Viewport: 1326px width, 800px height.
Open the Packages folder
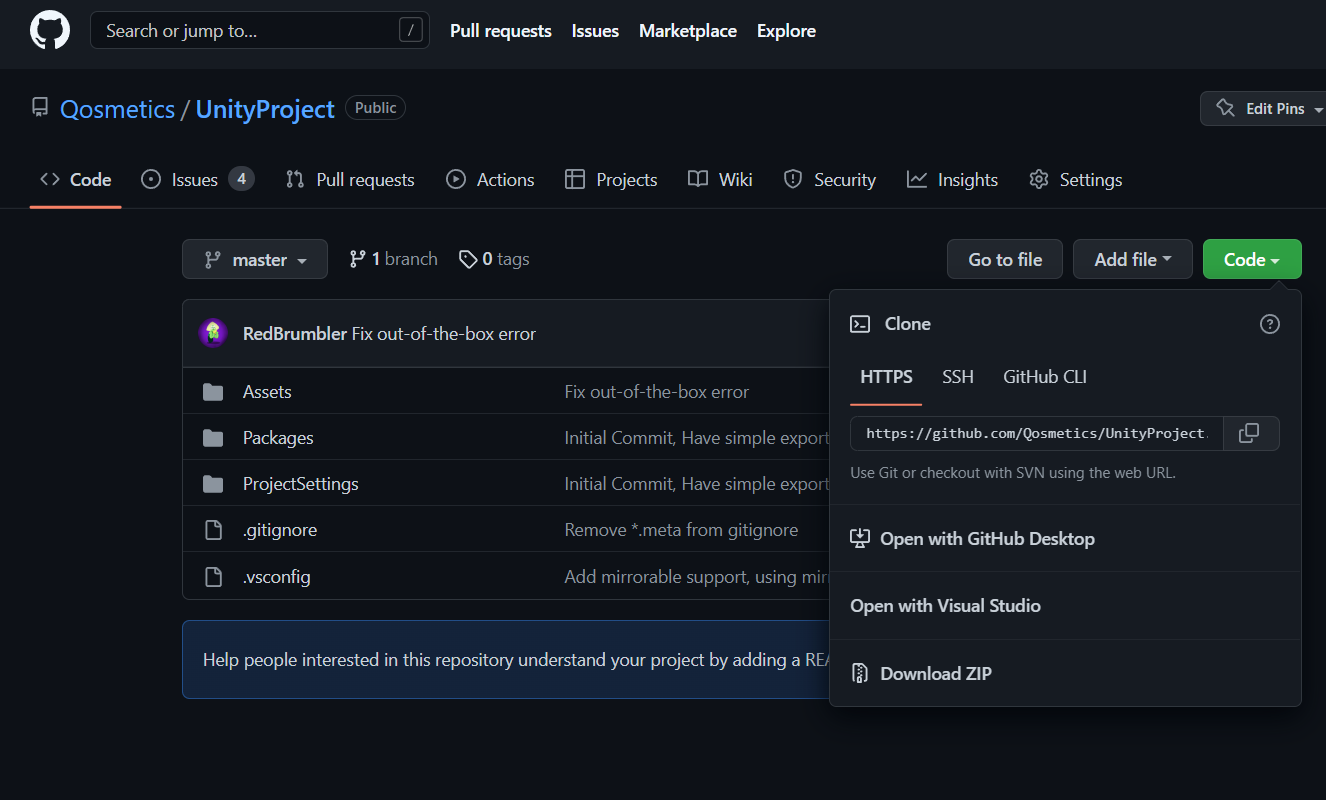coord(278,438)
